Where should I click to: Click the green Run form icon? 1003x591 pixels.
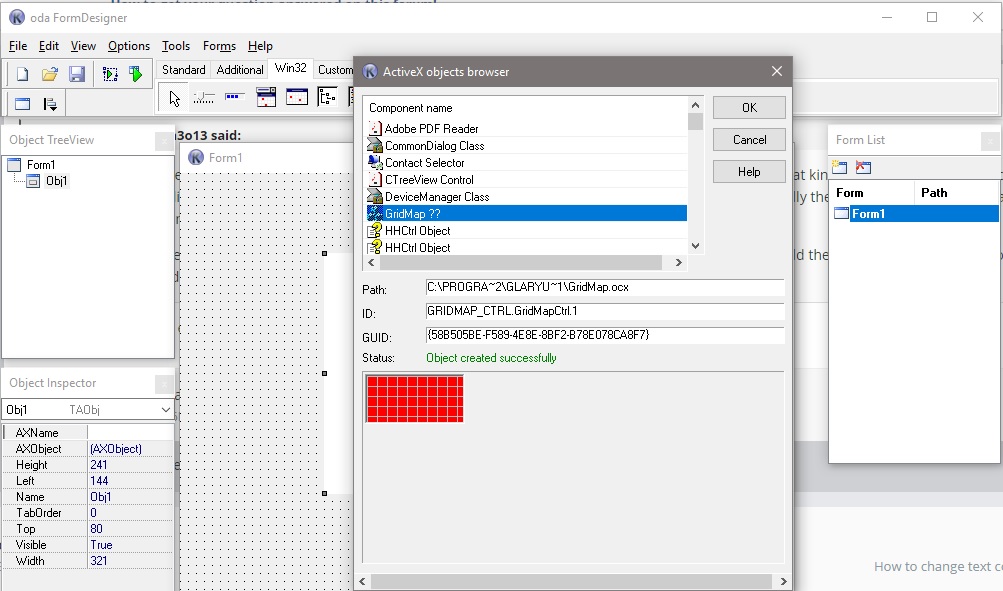[136, 74]
